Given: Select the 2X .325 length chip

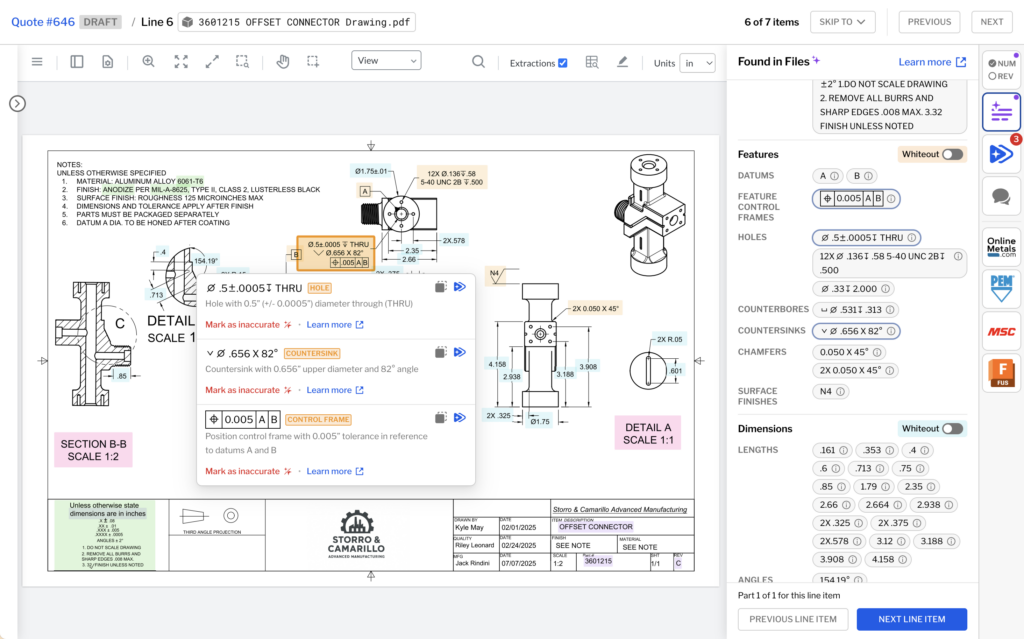Looking at the screenshot, I should coord(840,523).
